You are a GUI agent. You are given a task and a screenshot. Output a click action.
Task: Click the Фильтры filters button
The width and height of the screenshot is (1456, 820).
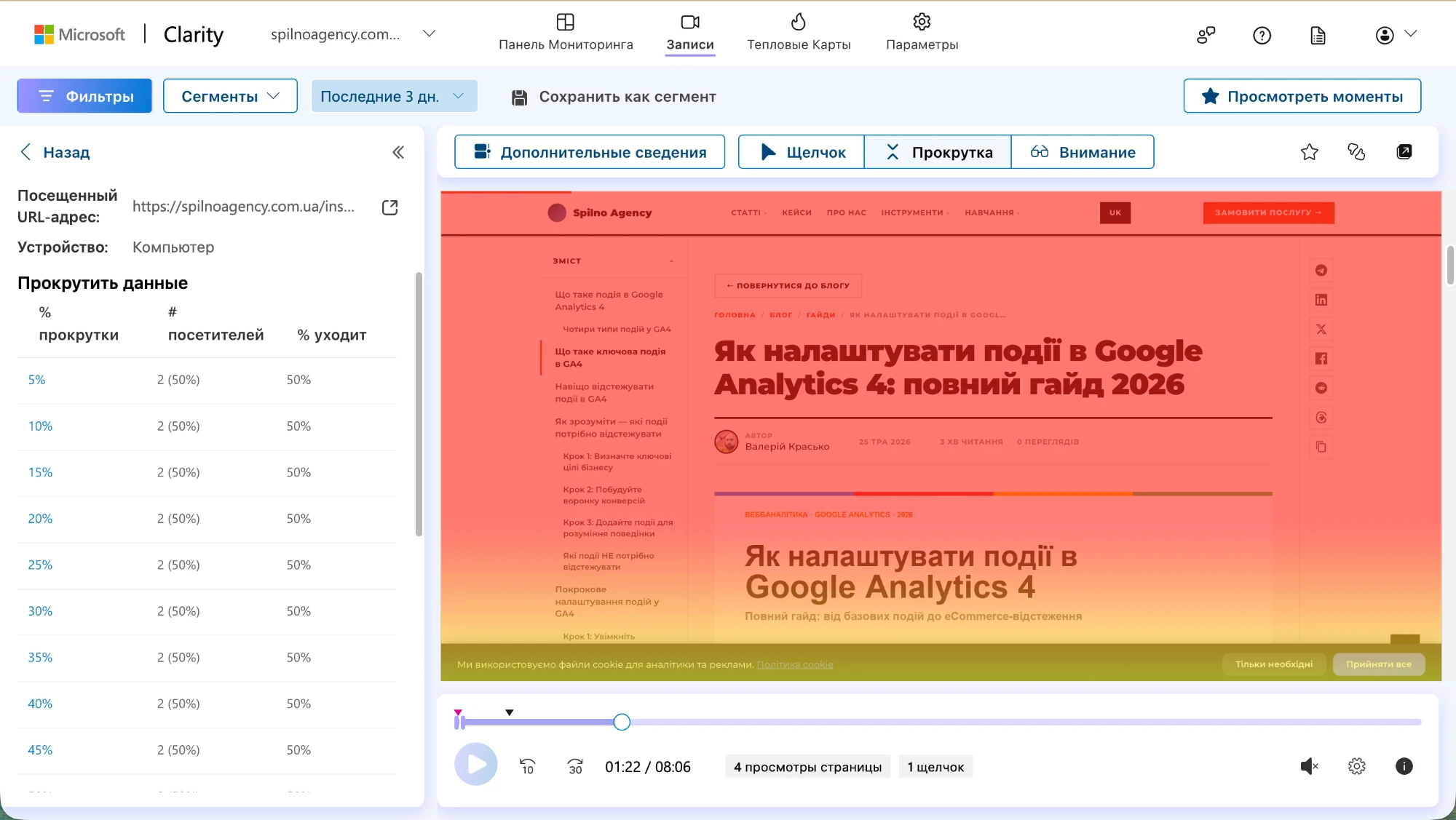[x=84, y=96]
